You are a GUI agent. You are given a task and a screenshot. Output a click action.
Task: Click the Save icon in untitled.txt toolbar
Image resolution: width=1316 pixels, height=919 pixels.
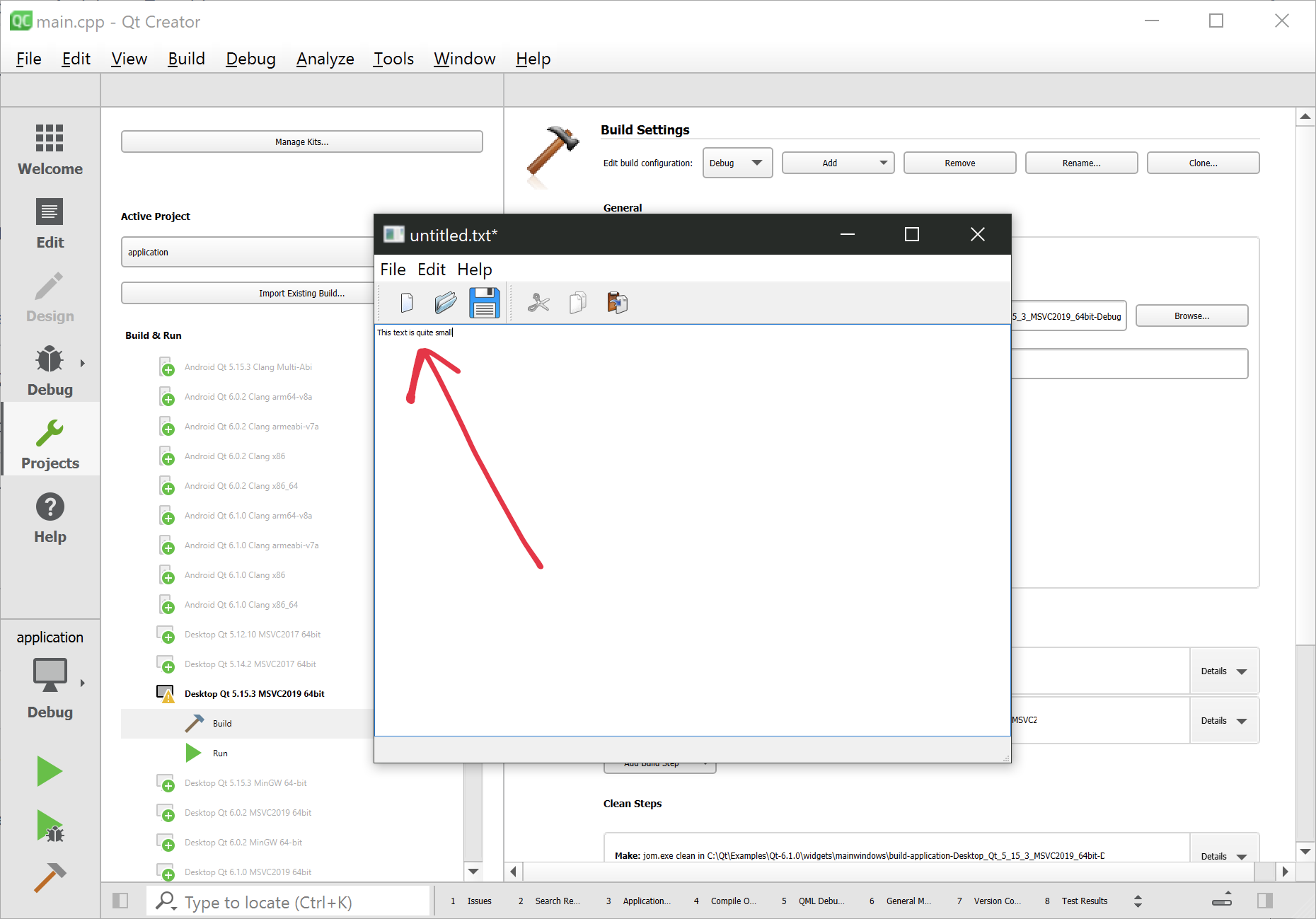pos(485,303)
